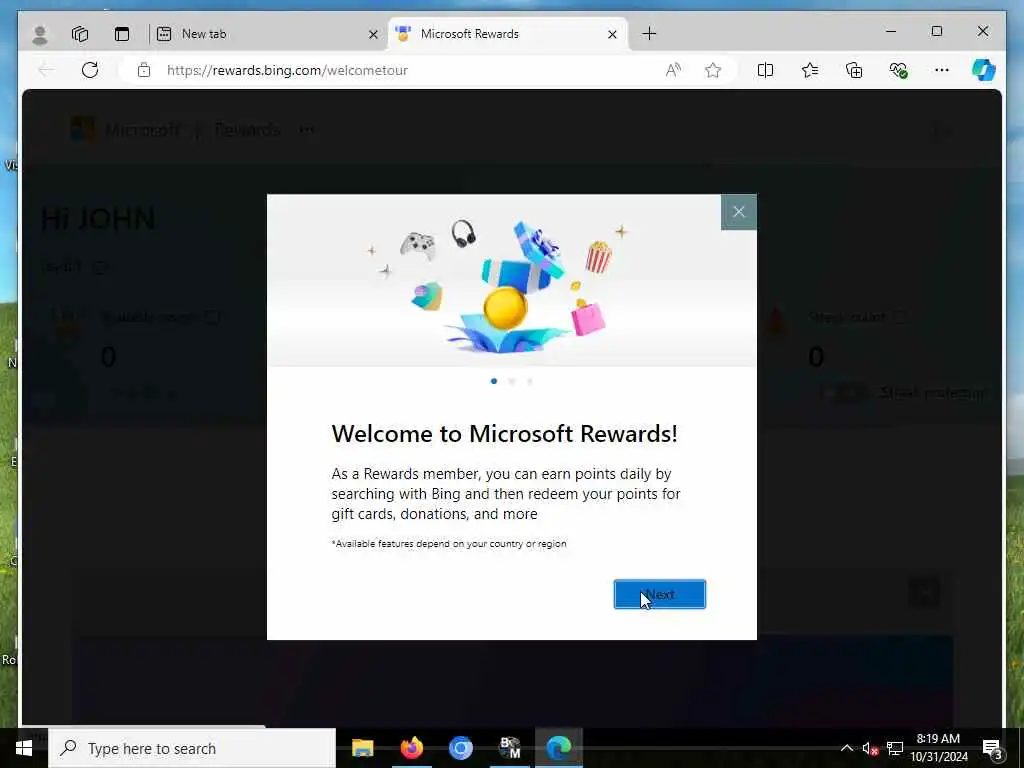View site information lock icon
Screen dimensions: 1024x768
coord(144,70)
